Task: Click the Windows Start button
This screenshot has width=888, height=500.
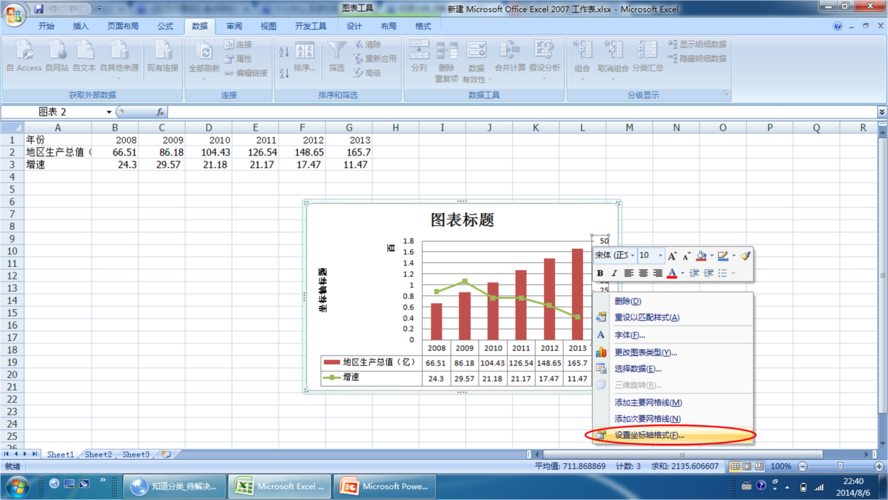Action: (x=17, y=486)
